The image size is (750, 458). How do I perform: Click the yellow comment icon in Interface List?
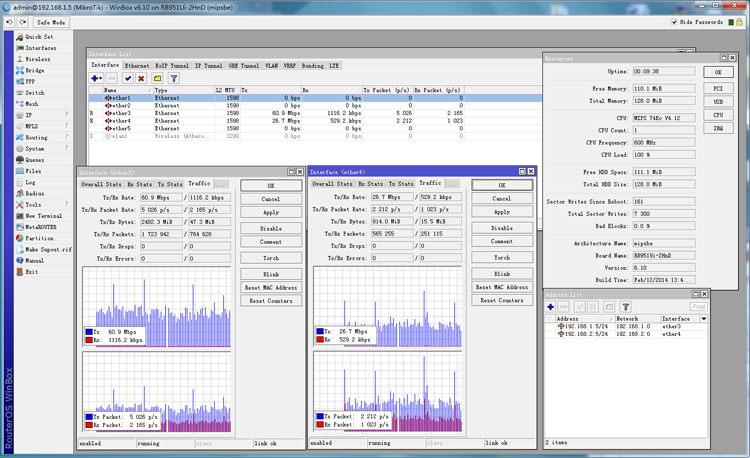click(157, 78)
